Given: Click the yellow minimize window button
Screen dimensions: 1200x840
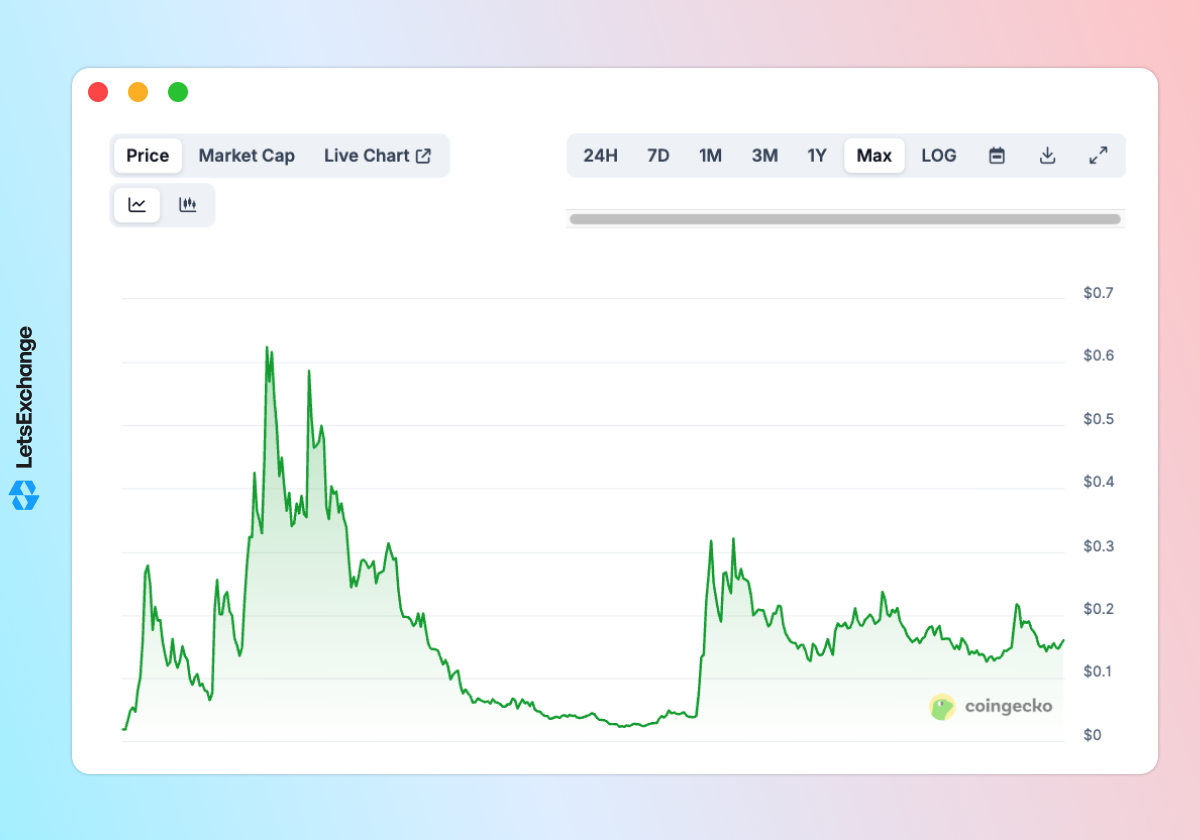Looking at the screenshot, I should [x=138, y=92].
